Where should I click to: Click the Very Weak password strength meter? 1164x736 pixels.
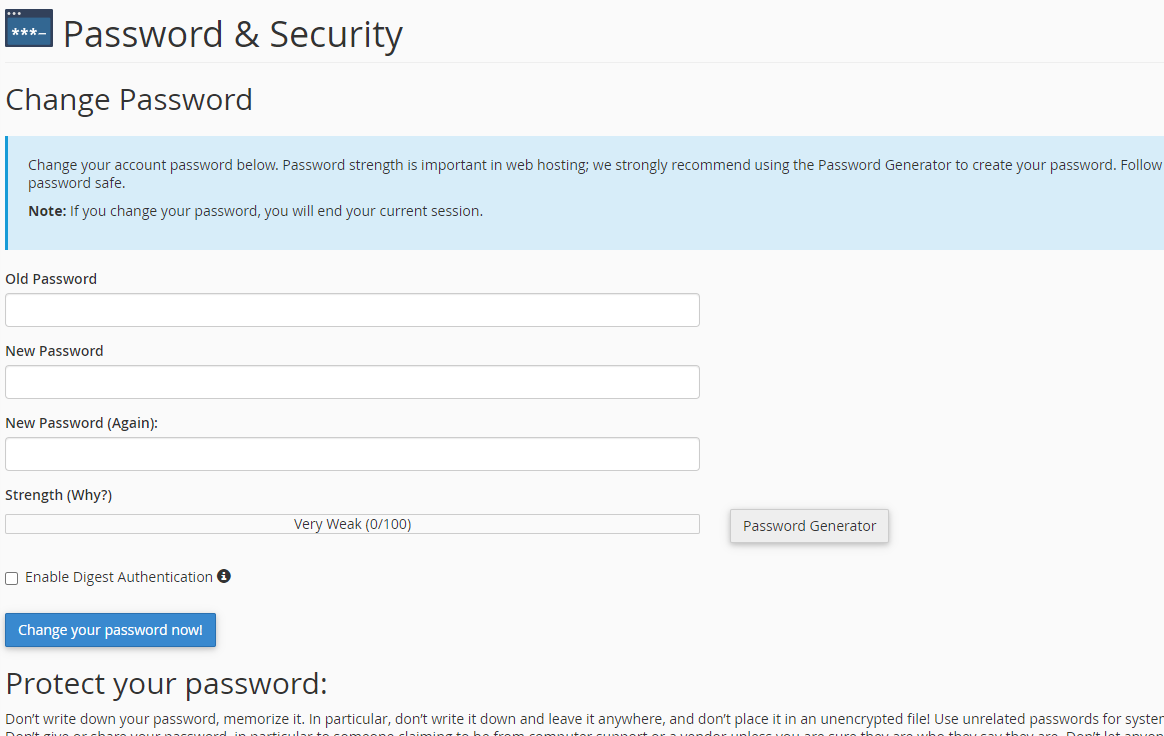coord(352,524)
